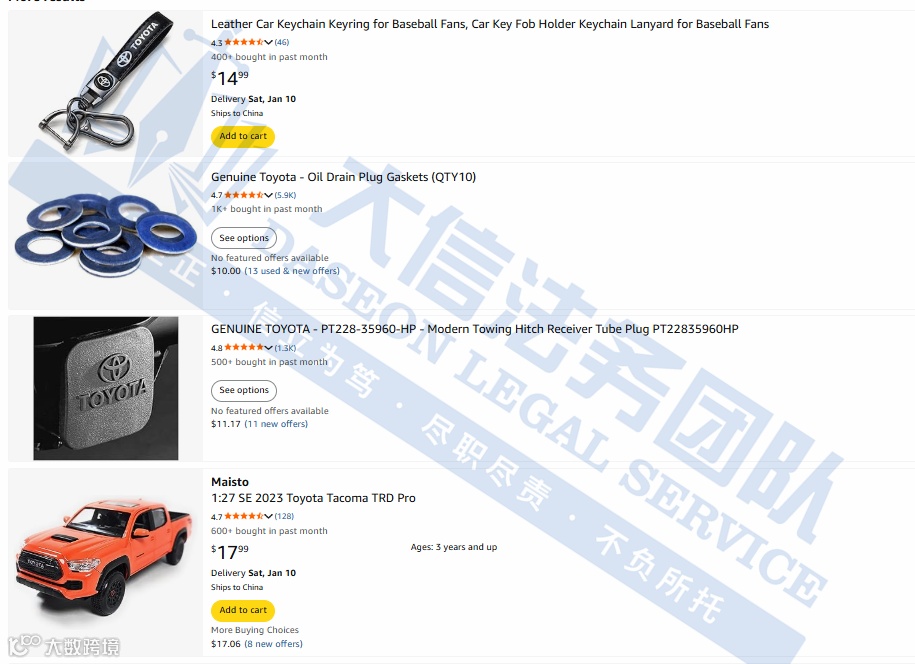Open the orange Tacoma toy truck image
The height and width of the screenshot is (664, 915).
point(106,562)
